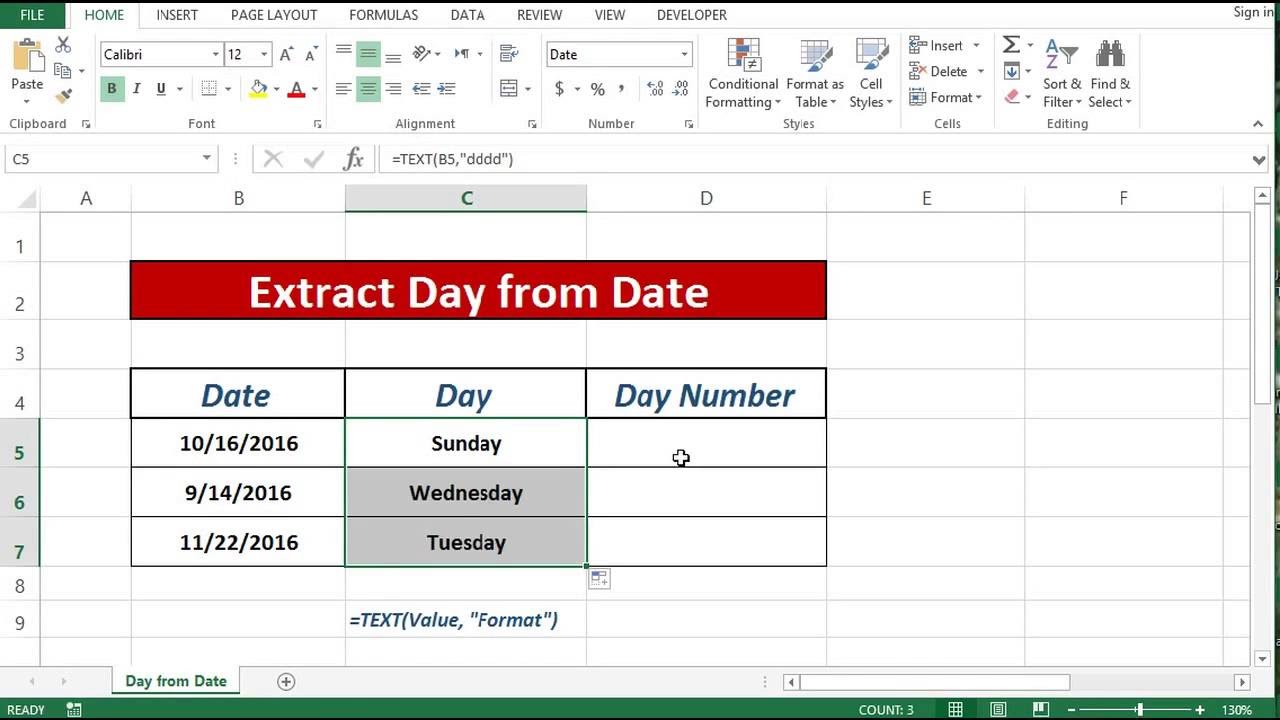Screen dimensions: 1280x720
Task: Click Decrease Decimal icon
Action: pos(681,89)
